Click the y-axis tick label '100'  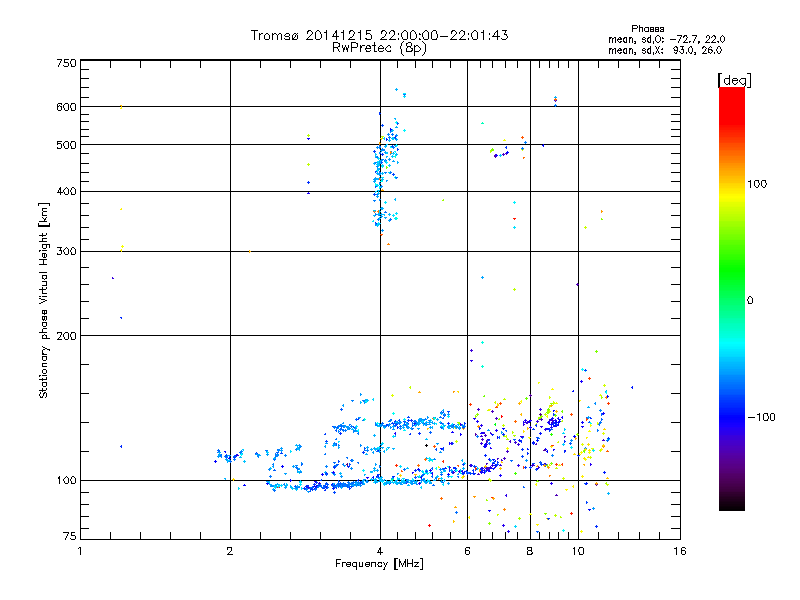coord(66,481)
